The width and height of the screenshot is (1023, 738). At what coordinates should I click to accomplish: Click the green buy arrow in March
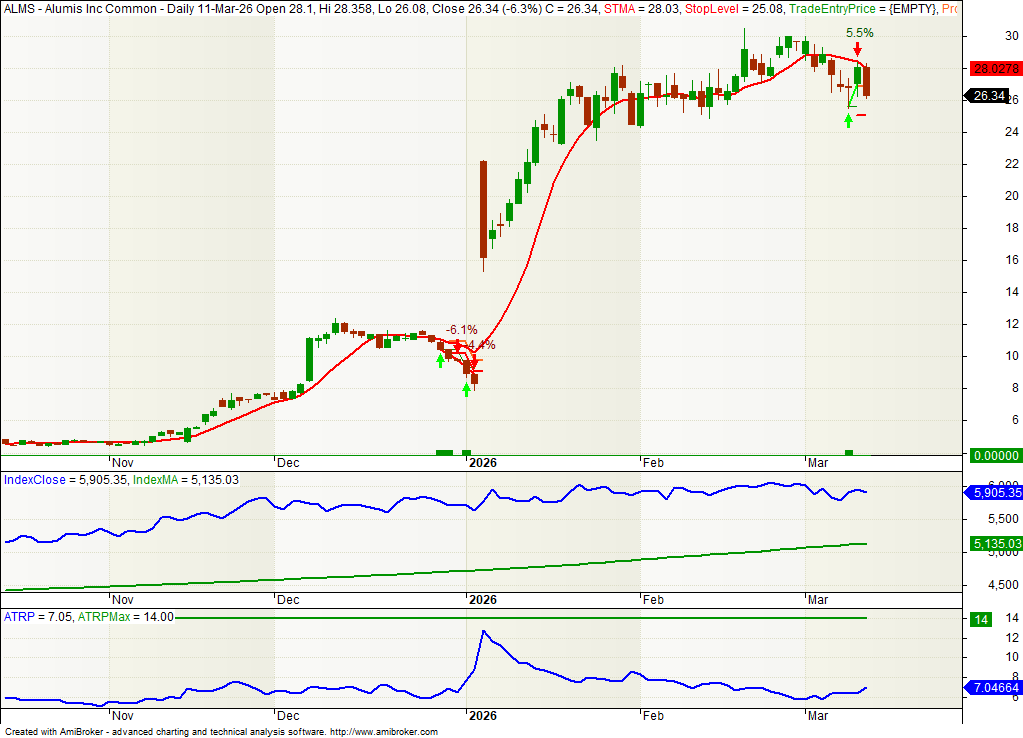pos(849,120)
